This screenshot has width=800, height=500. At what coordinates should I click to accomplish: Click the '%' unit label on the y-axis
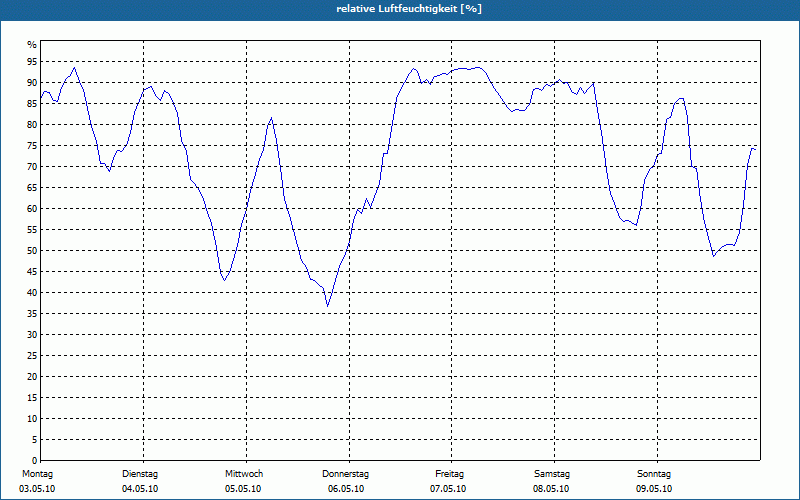coord(32,45)
